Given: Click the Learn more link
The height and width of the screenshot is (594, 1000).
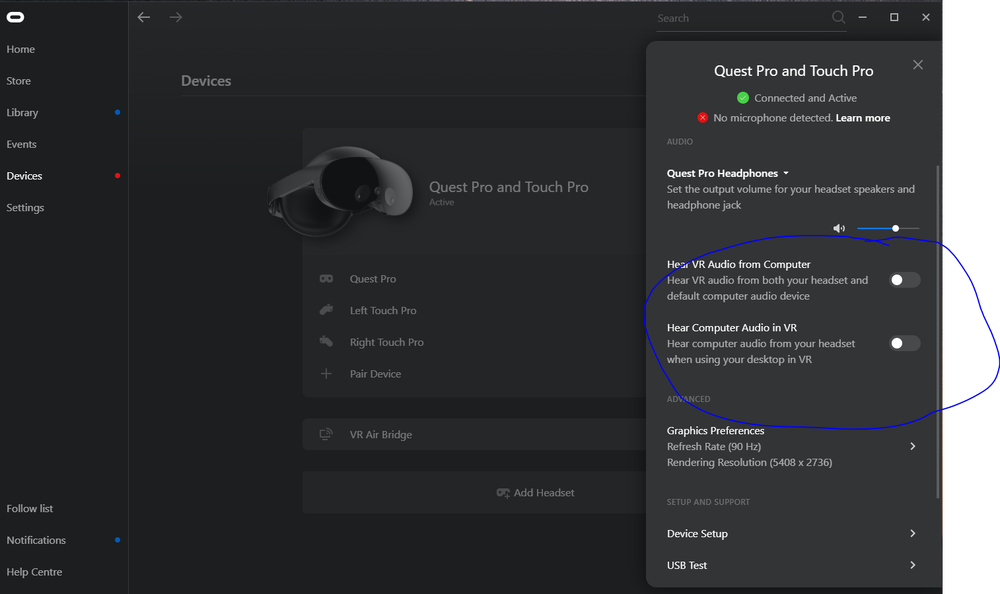Looking at the screenshot, I should pos(863,117).
